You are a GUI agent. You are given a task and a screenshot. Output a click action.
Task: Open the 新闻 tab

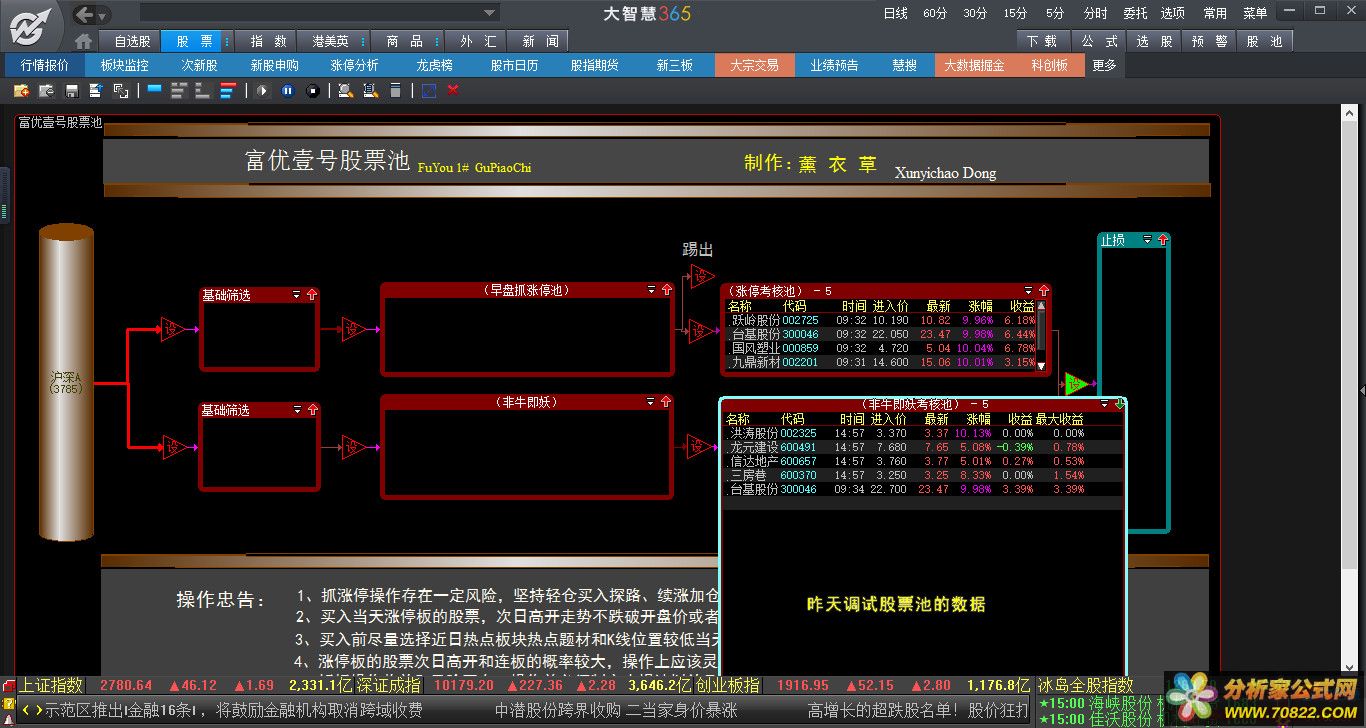(540, 41)
